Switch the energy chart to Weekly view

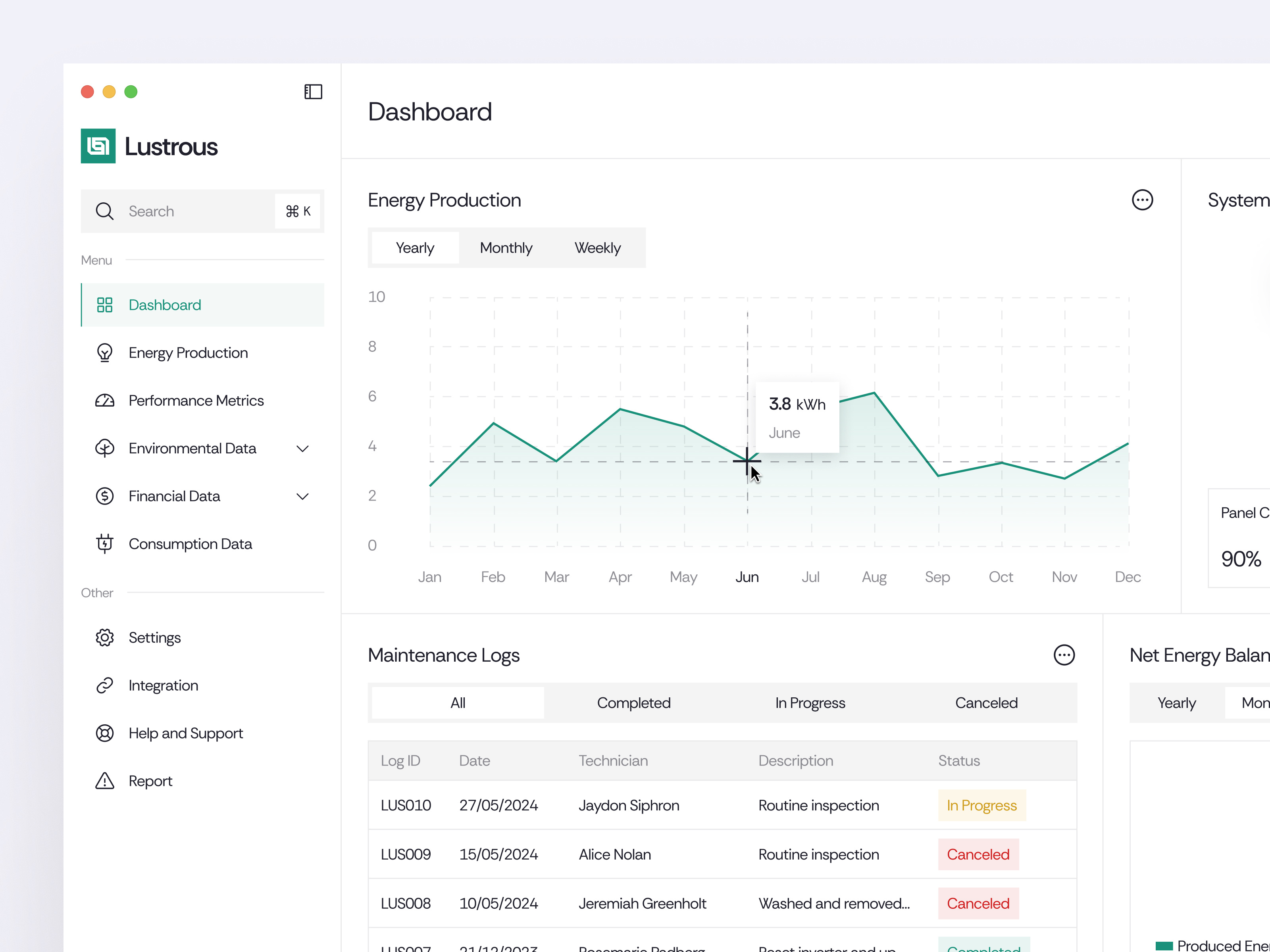click(x=598, y=248)
